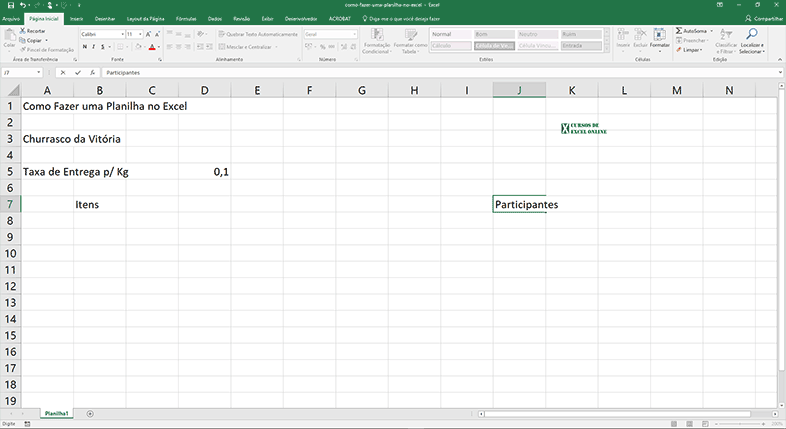Switch to the Inserir tab

click(77, 19)
